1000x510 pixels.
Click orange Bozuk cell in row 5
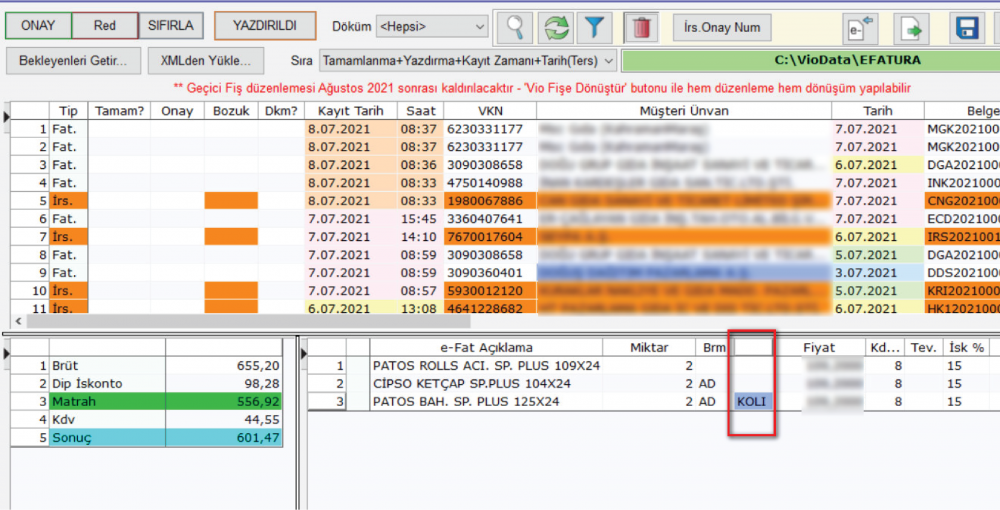(x=230, y=201)
